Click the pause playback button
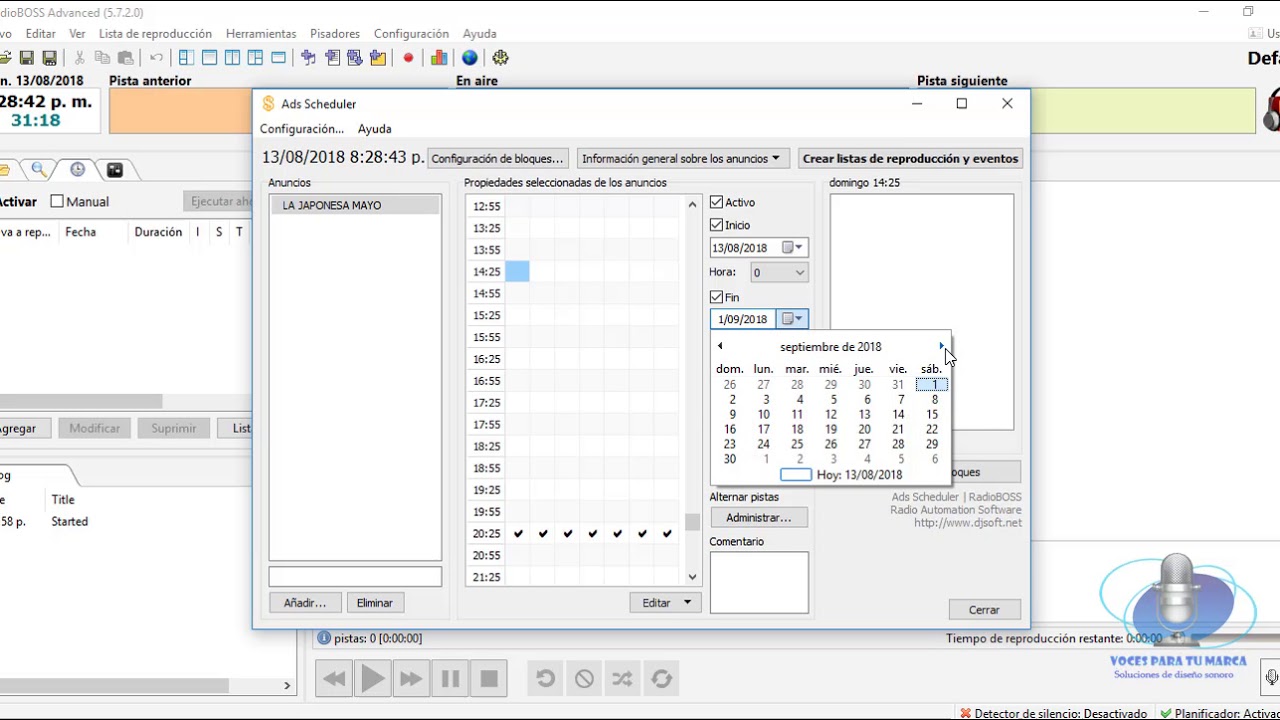Viewport: 1280px width, 720px height. click(450, 679)
